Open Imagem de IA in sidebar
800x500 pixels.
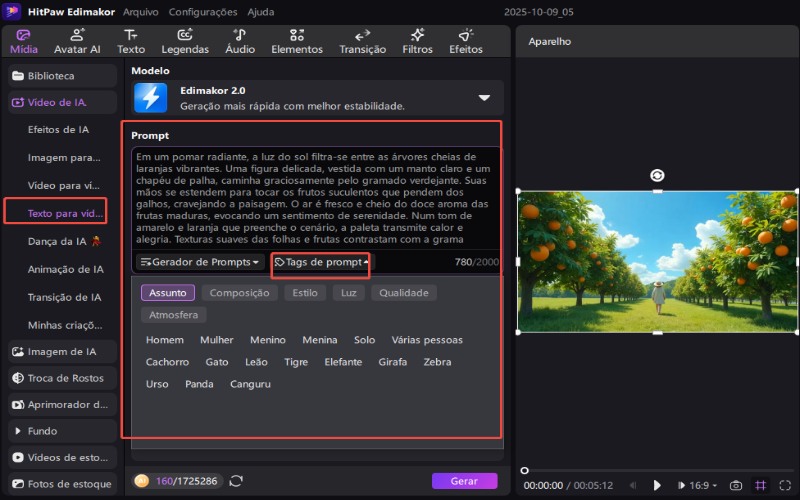[x=62, y=352]
